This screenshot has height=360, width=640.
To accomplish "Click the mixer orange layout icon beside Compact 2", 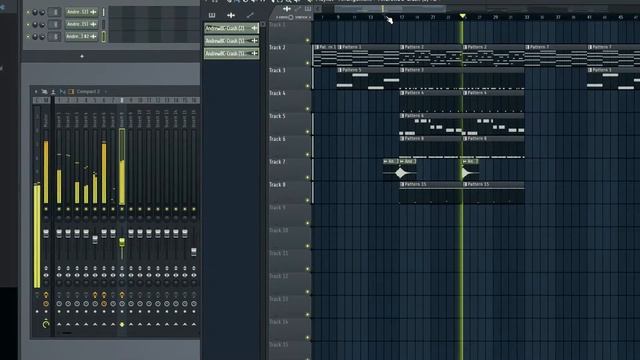I will pos(71,92).
